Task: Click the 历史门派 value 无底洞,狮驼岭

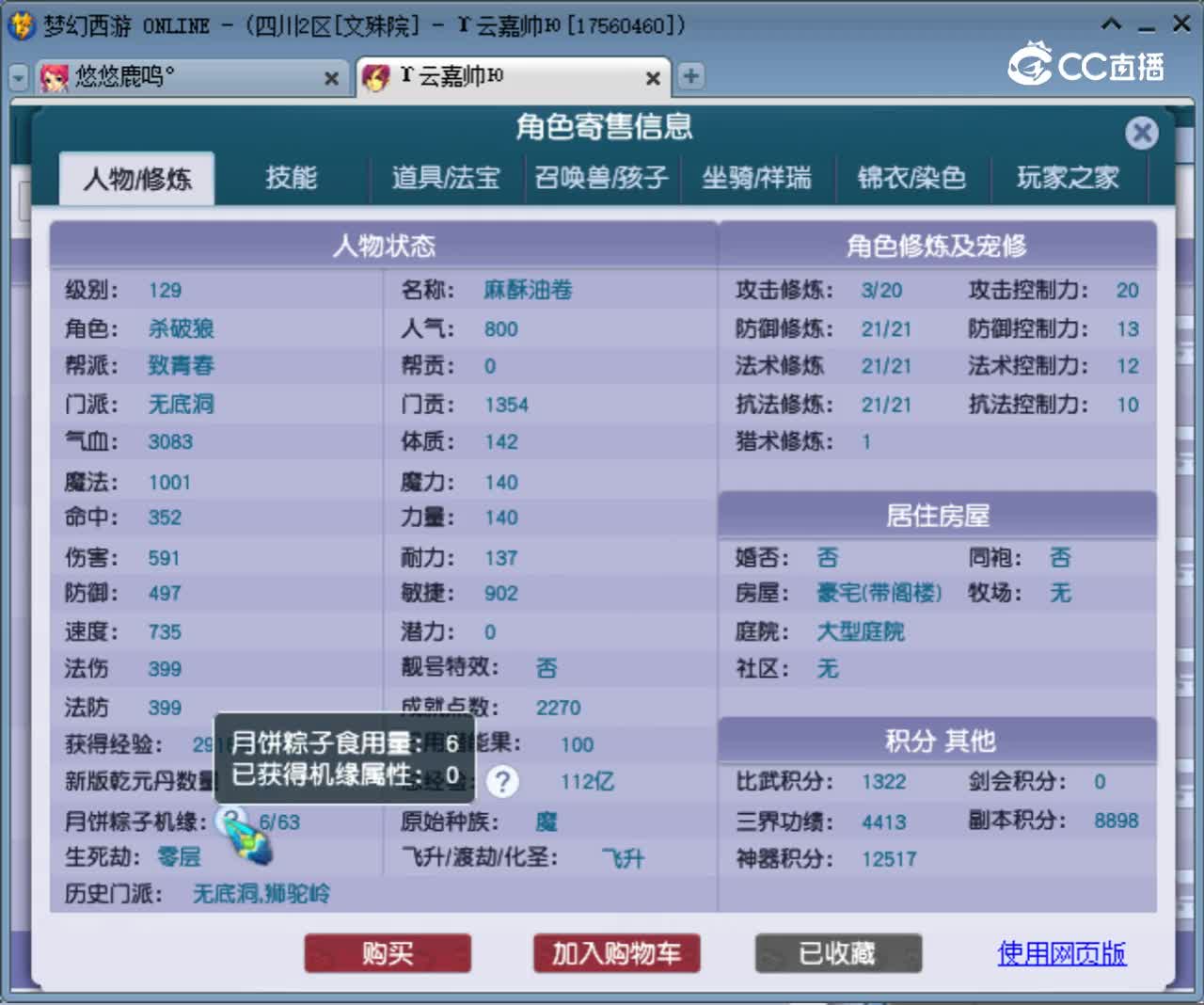Action: coord(261,894)
